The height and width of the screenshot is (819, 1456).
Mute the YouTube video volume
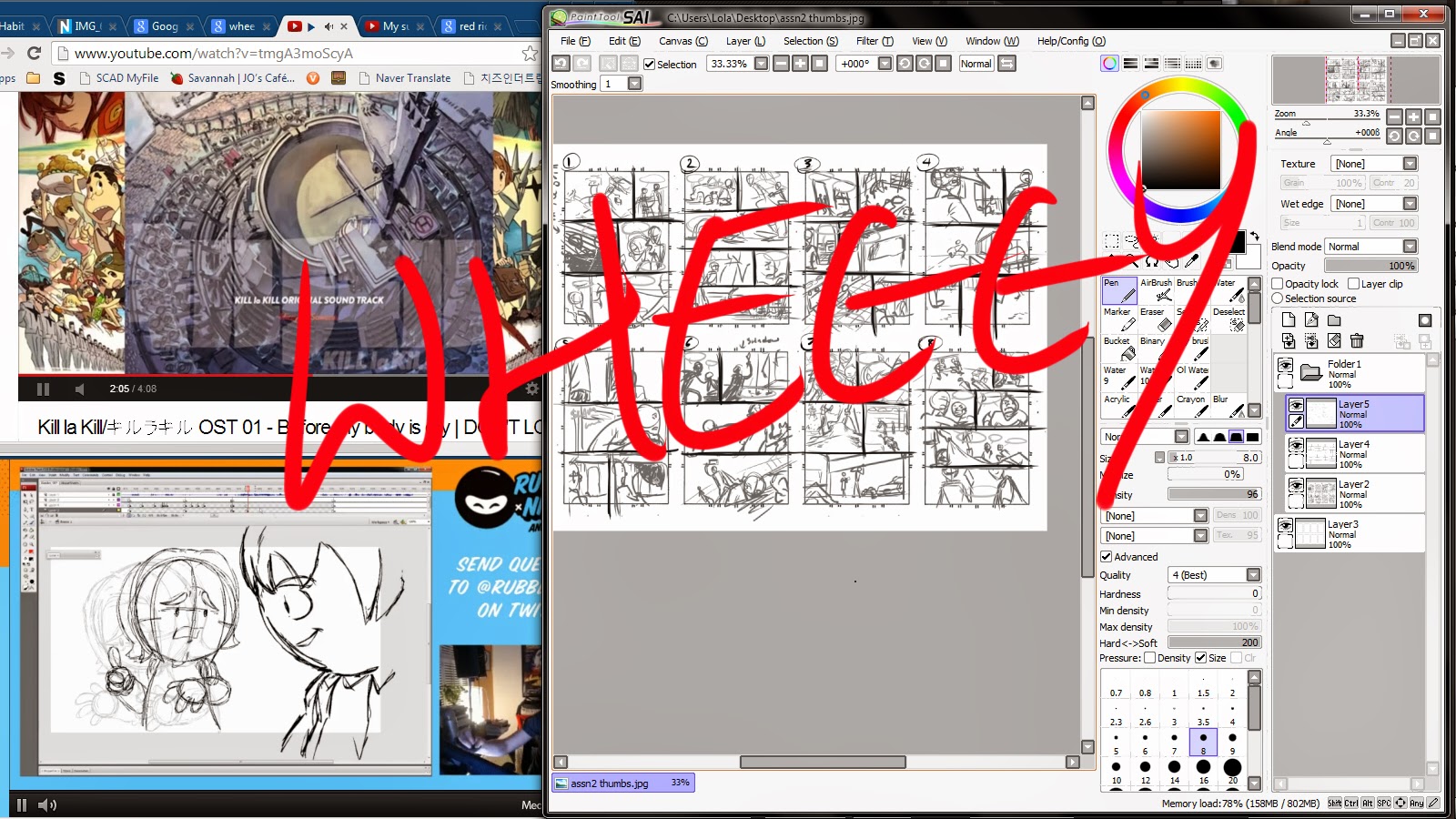coord(80,389)
